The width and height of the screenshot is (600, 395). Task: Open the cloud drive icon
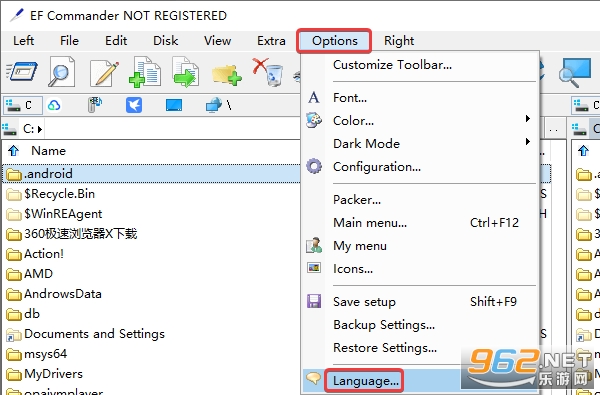click(x=54, y=105)
